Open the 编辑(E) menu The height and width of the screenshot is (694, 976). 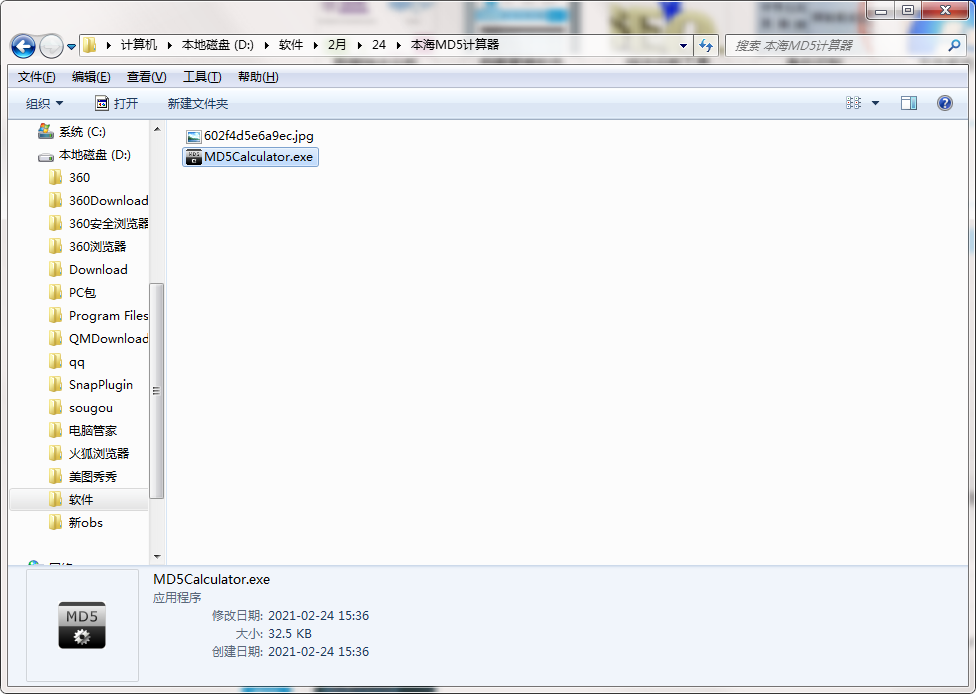click(x=91, y=77)
